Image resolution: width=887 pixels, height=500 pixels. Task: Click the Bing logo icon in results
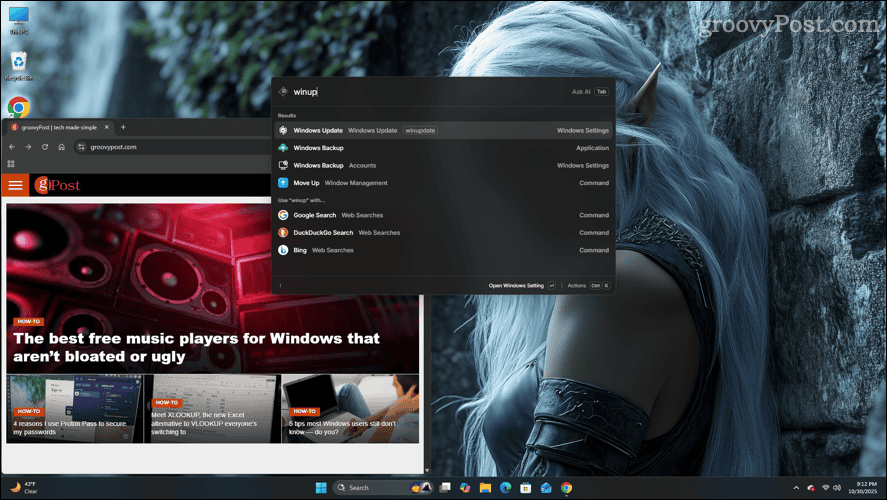pos(283,250)
